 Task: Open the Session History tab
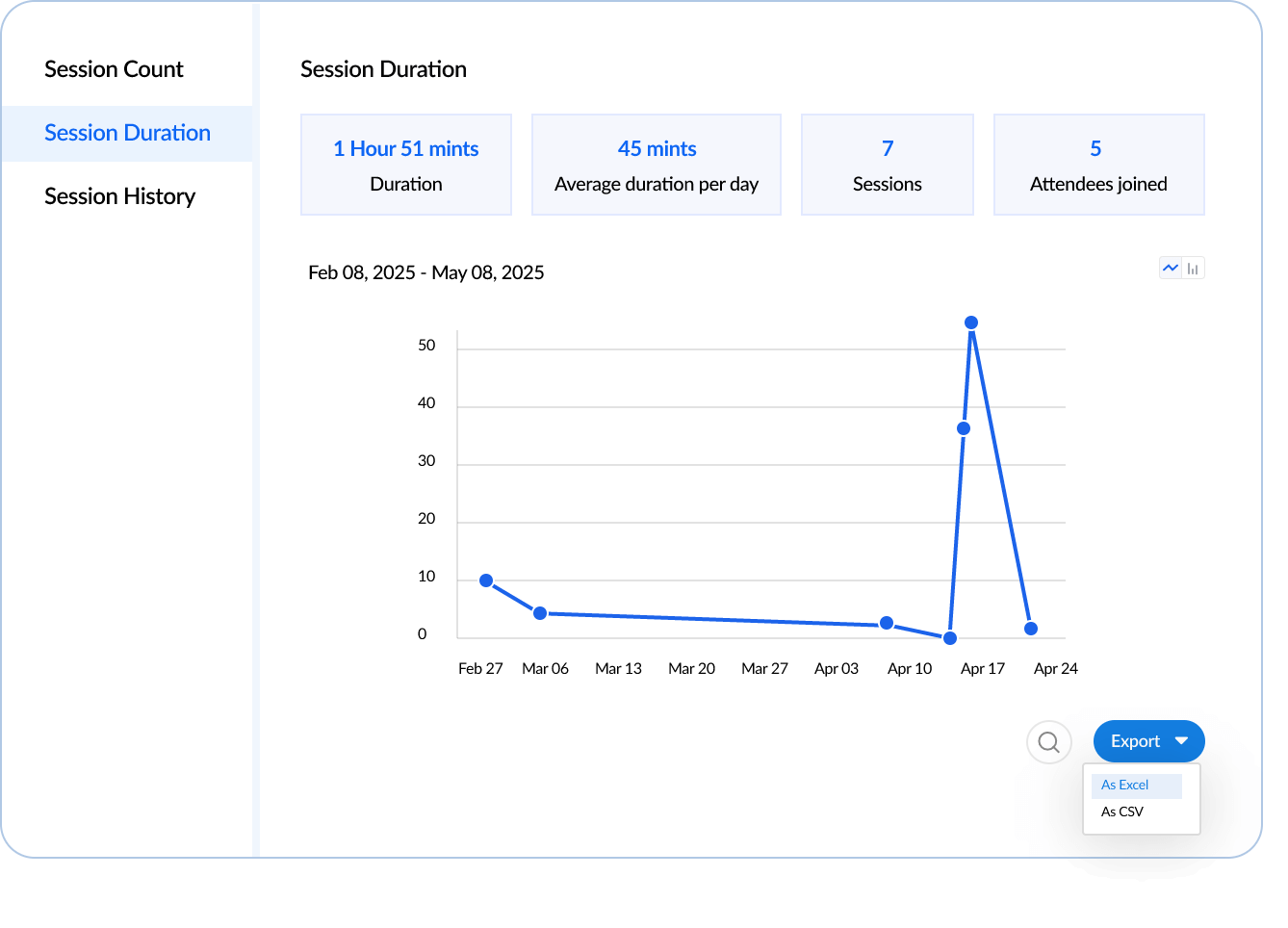click(x=119, y=196)
